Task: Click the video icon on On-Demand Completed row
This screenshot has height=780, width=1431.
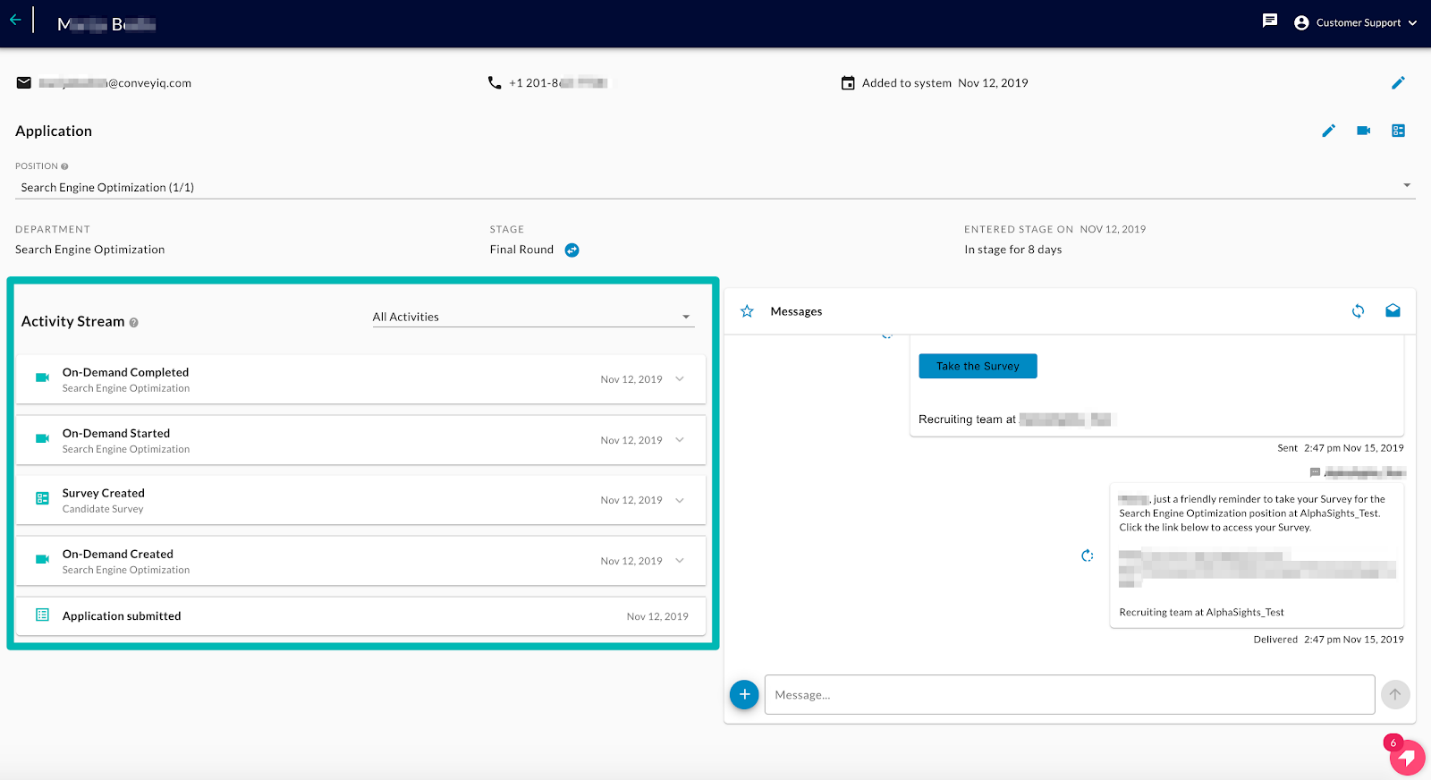Action: coord(42,378)
